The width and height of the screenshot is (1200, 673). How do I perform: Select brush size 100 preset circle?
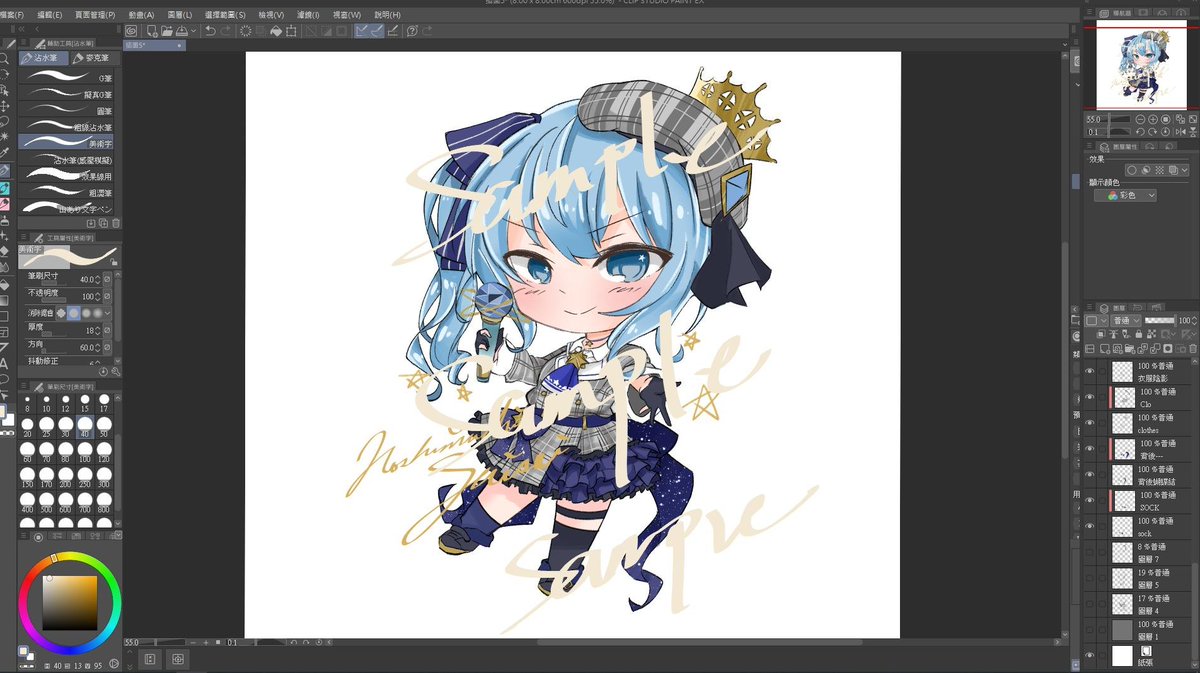(x=85, y=451)
